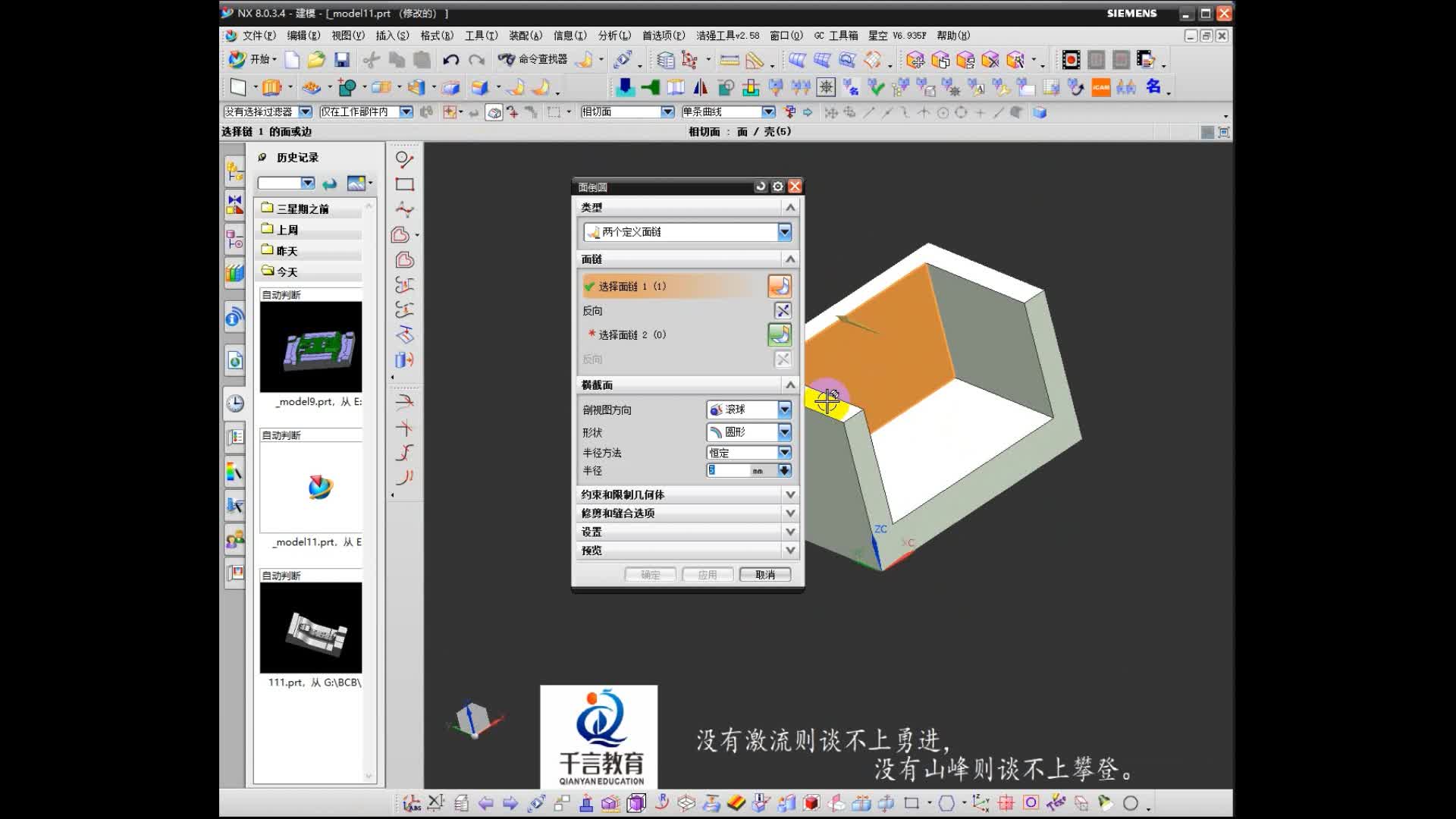Open the rolling ball section orientation dropdown
1456x819 pixels.
(784, 409)
